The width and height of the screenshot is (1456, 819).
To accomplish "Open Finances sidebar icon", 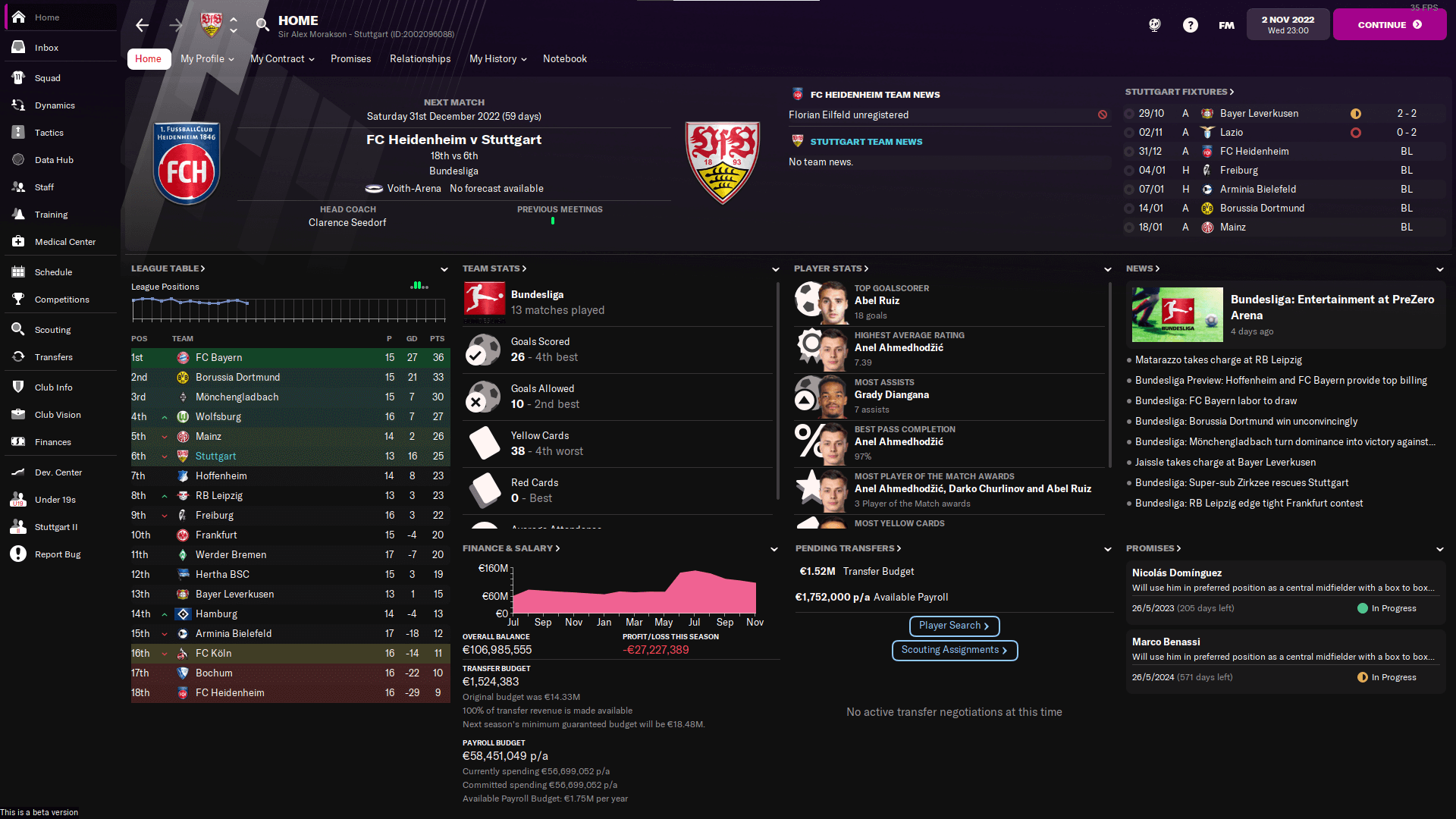I will click(x=19, y=442).
